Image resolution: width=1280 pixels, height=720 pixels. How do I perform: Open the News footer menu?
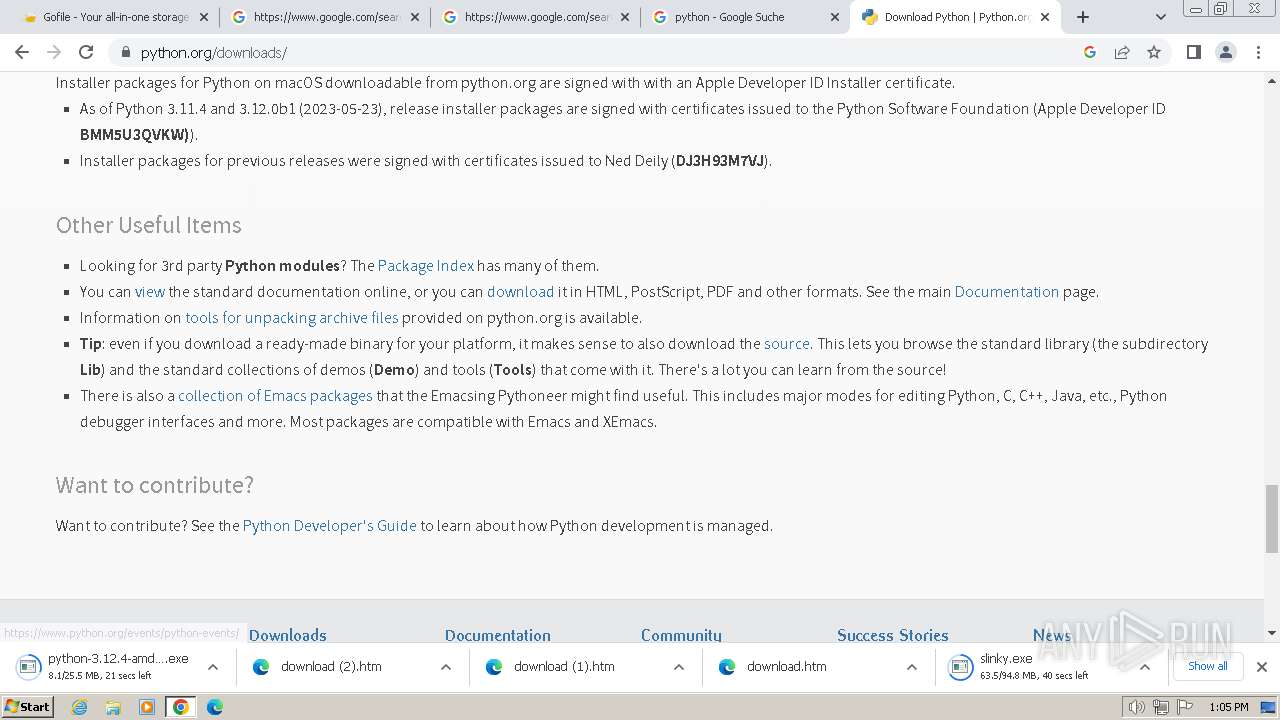coord(1052,635)
